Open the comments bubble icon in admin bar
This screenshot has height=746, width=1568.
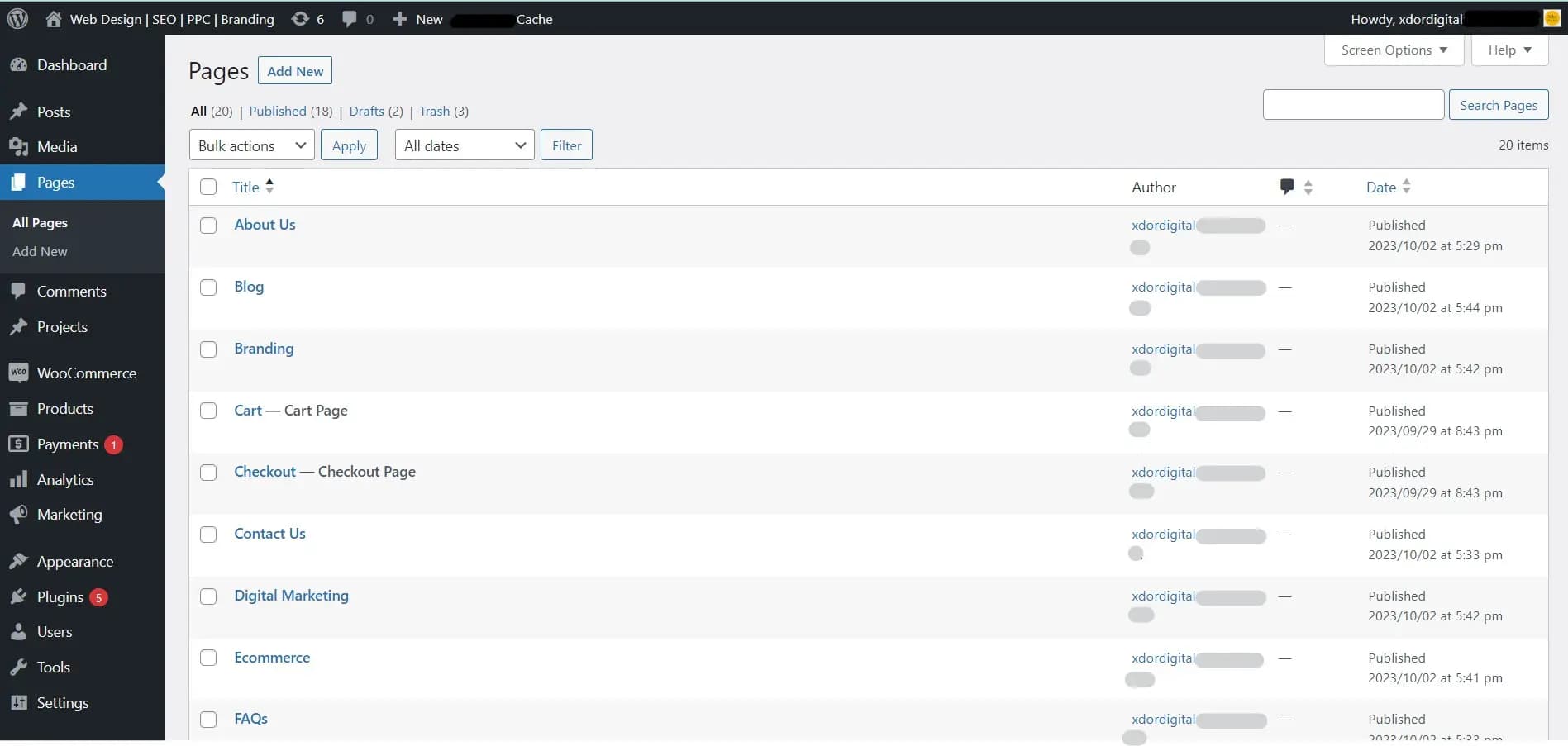[350, 19]
